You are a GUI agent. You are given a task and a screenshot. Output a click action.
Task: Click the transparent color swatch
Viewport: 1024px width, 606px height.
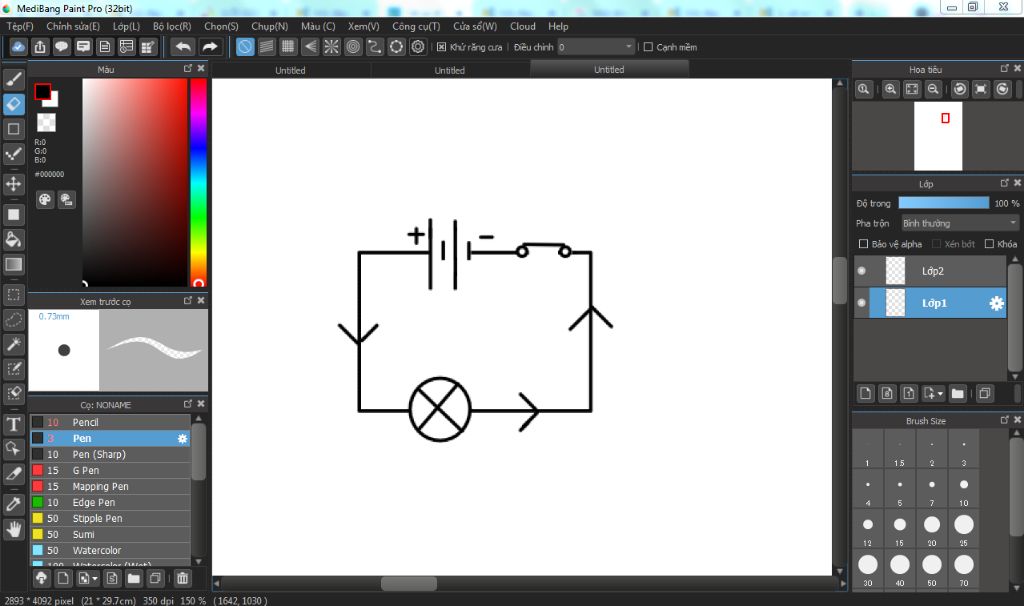click(x=46, y=123)
